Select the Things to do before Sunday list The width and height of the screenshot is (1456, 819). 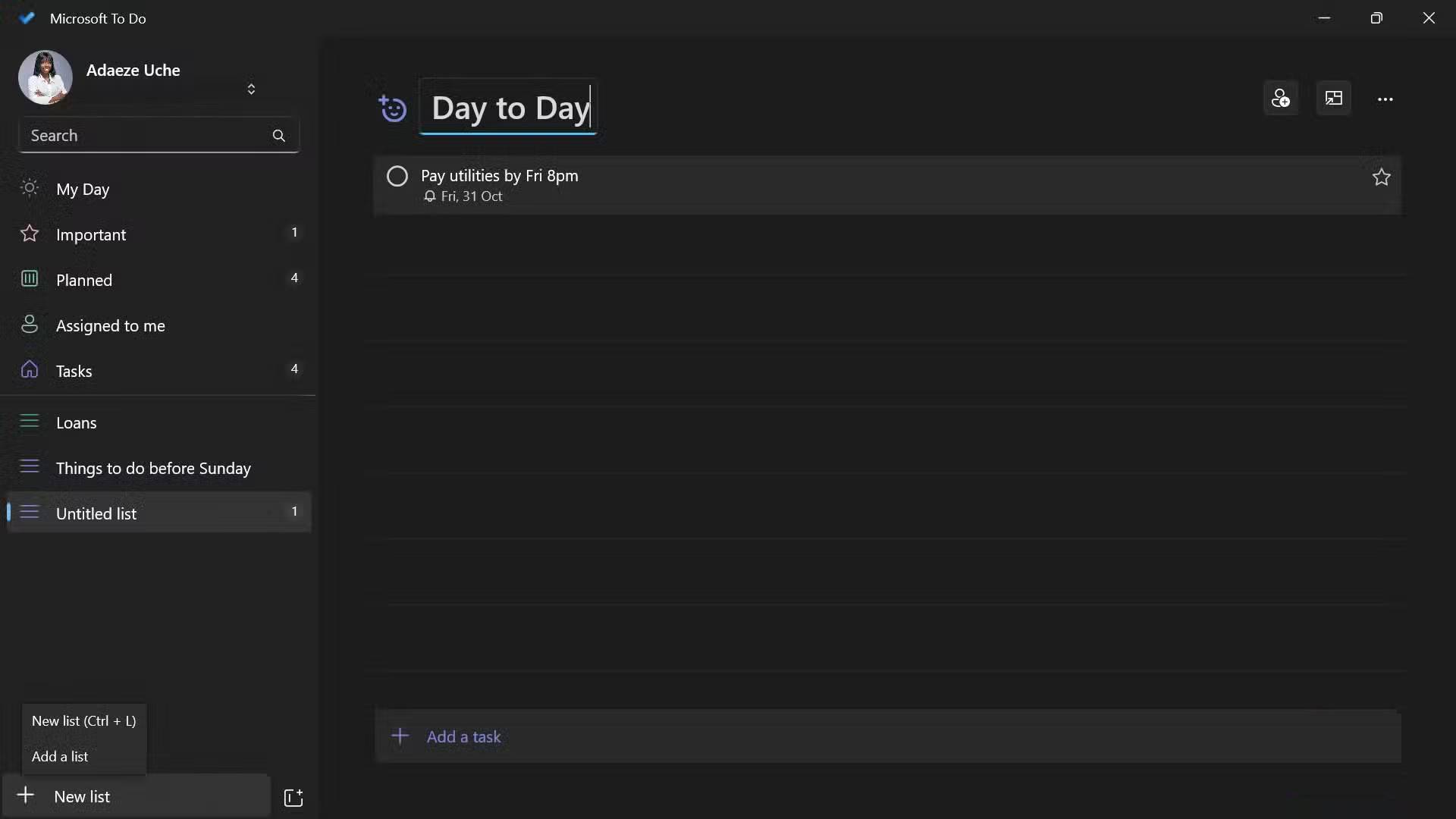pos(154,469)
